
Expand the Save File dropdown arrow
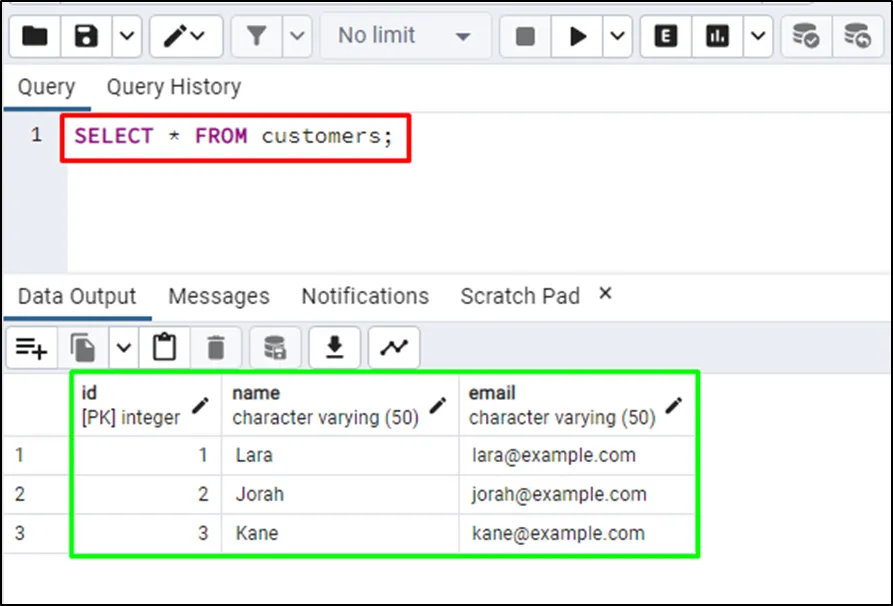tap(126, 36)
